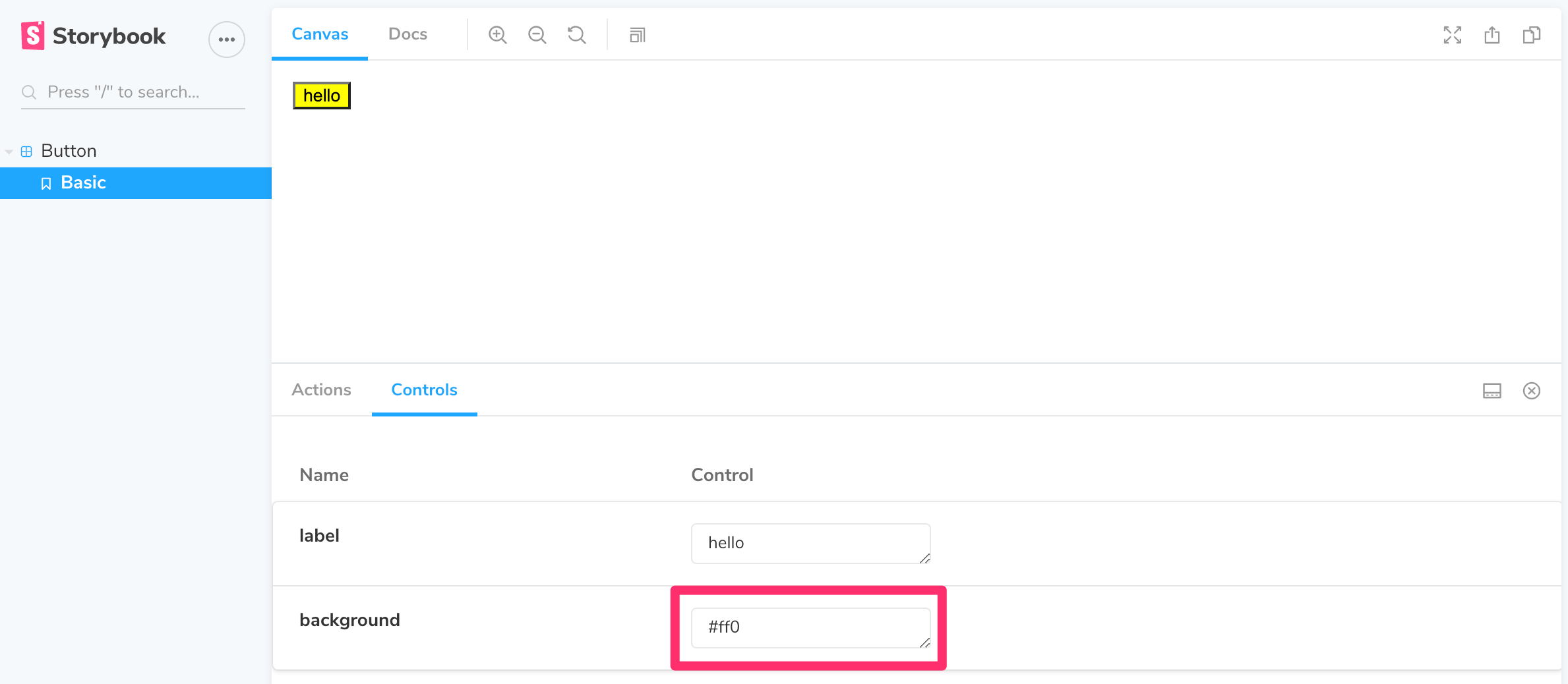Screen dimensions: 1568x684
Task: Click the zoom out icon
Action: coord(537,35)
